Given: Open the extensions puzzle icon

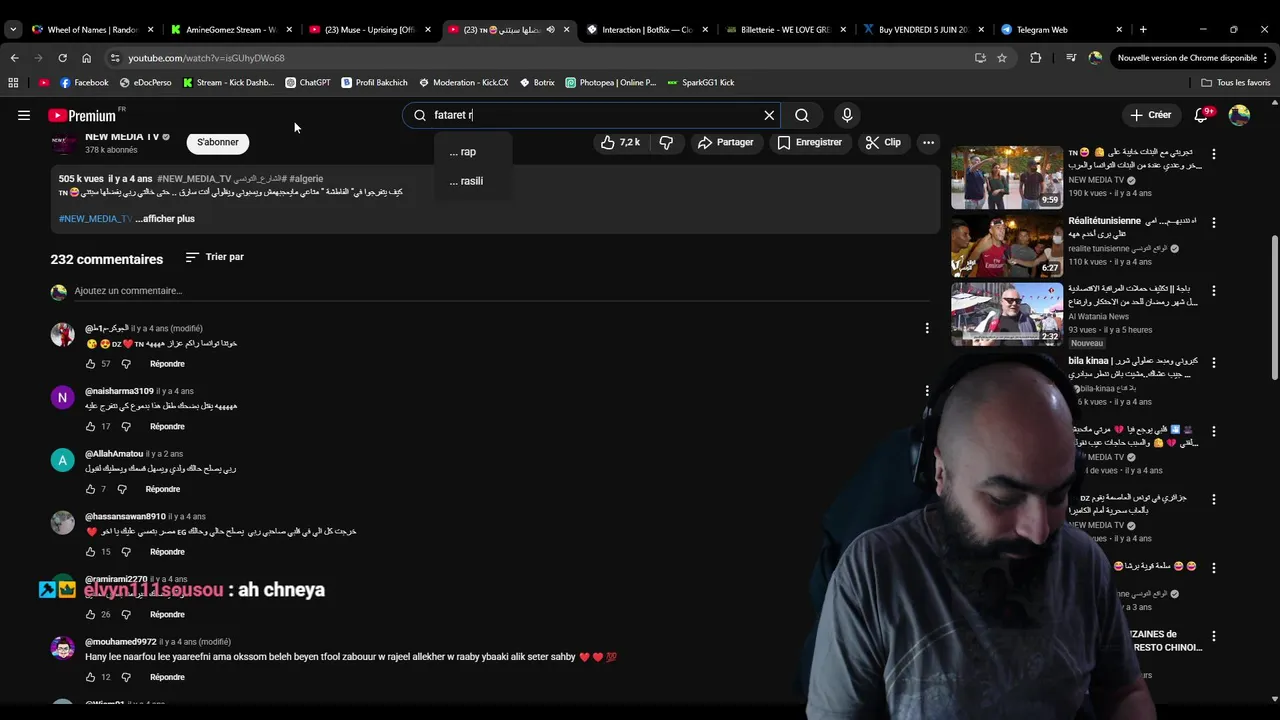Looking at the screenshot, I should (x=1035, y=58).
